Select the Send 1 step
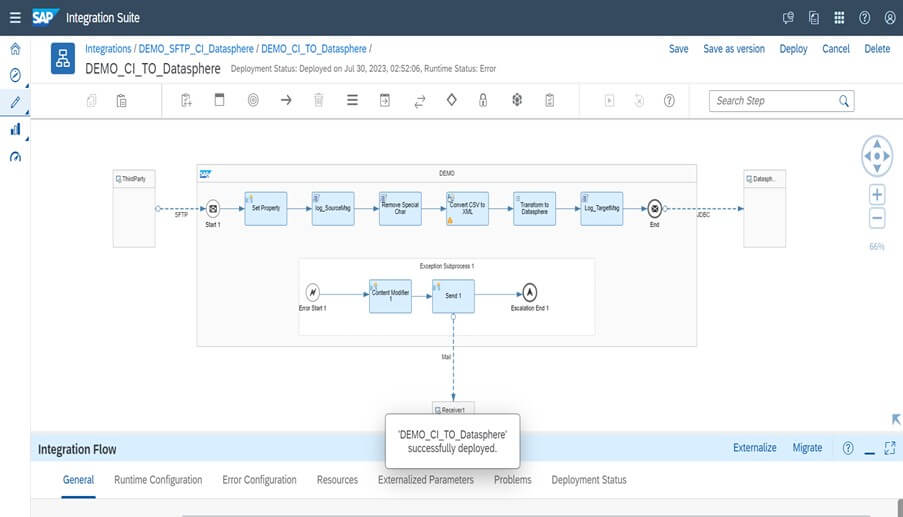 pyautogui.click(x=453, y=296)
